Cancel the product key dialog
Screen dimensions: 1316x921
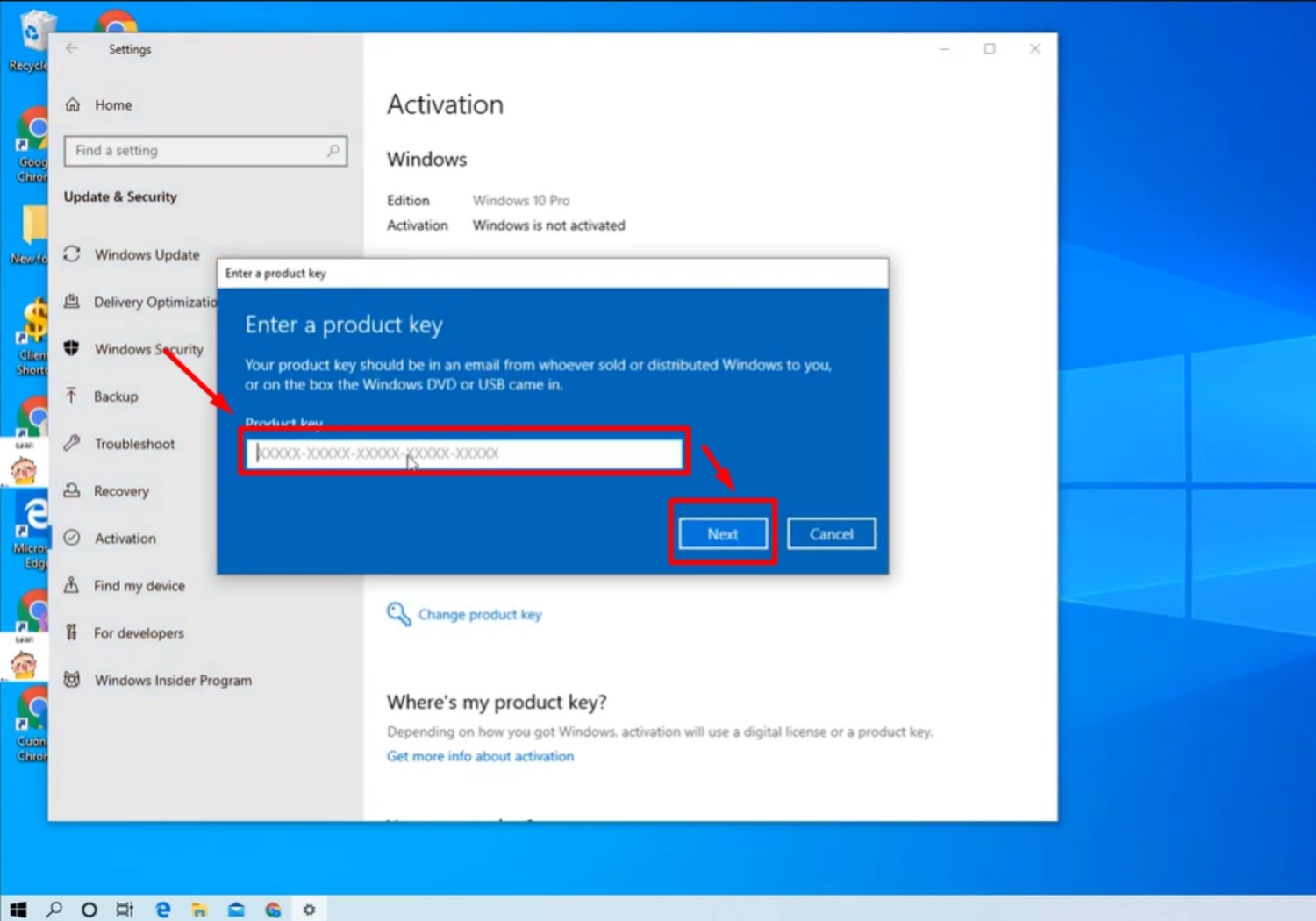click(831, 533)
